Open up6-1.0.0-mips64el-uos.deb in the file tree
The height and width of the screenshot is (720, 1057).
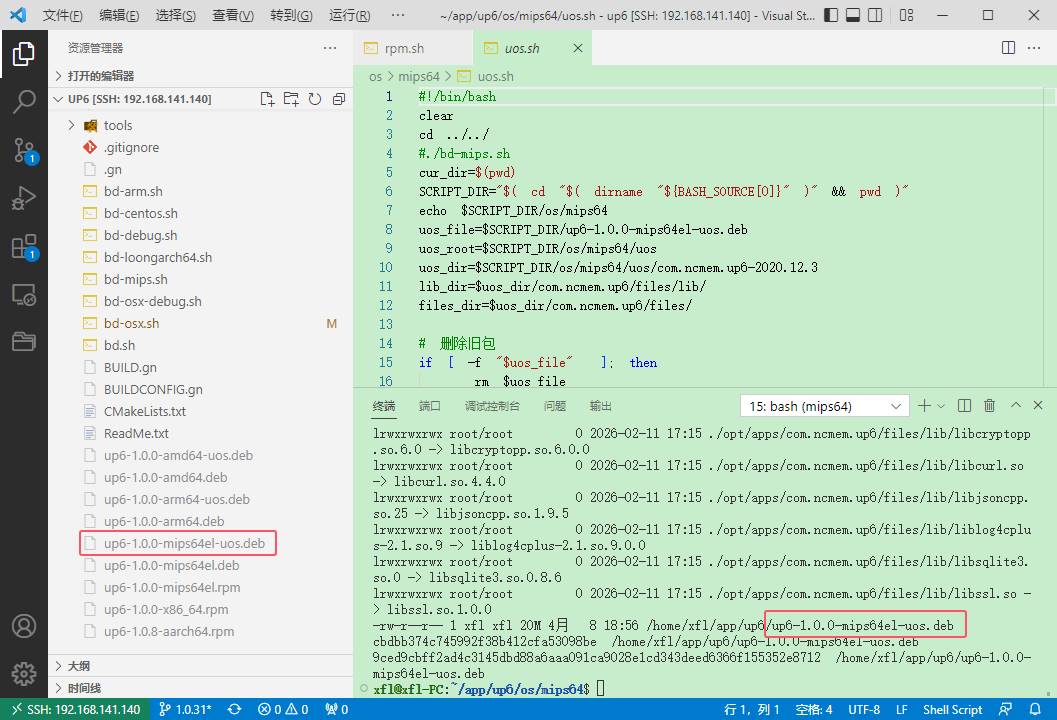(x=184, y=543)
